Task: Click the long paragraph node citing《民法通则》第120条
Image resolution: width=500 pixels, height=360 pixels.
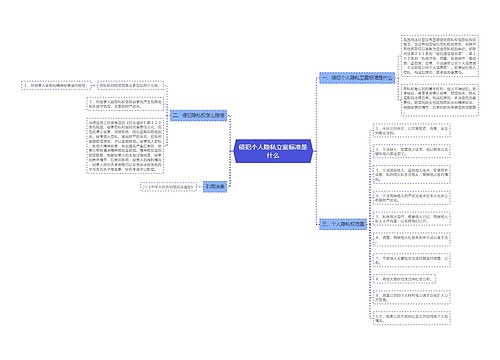Action: click(125, 146)
